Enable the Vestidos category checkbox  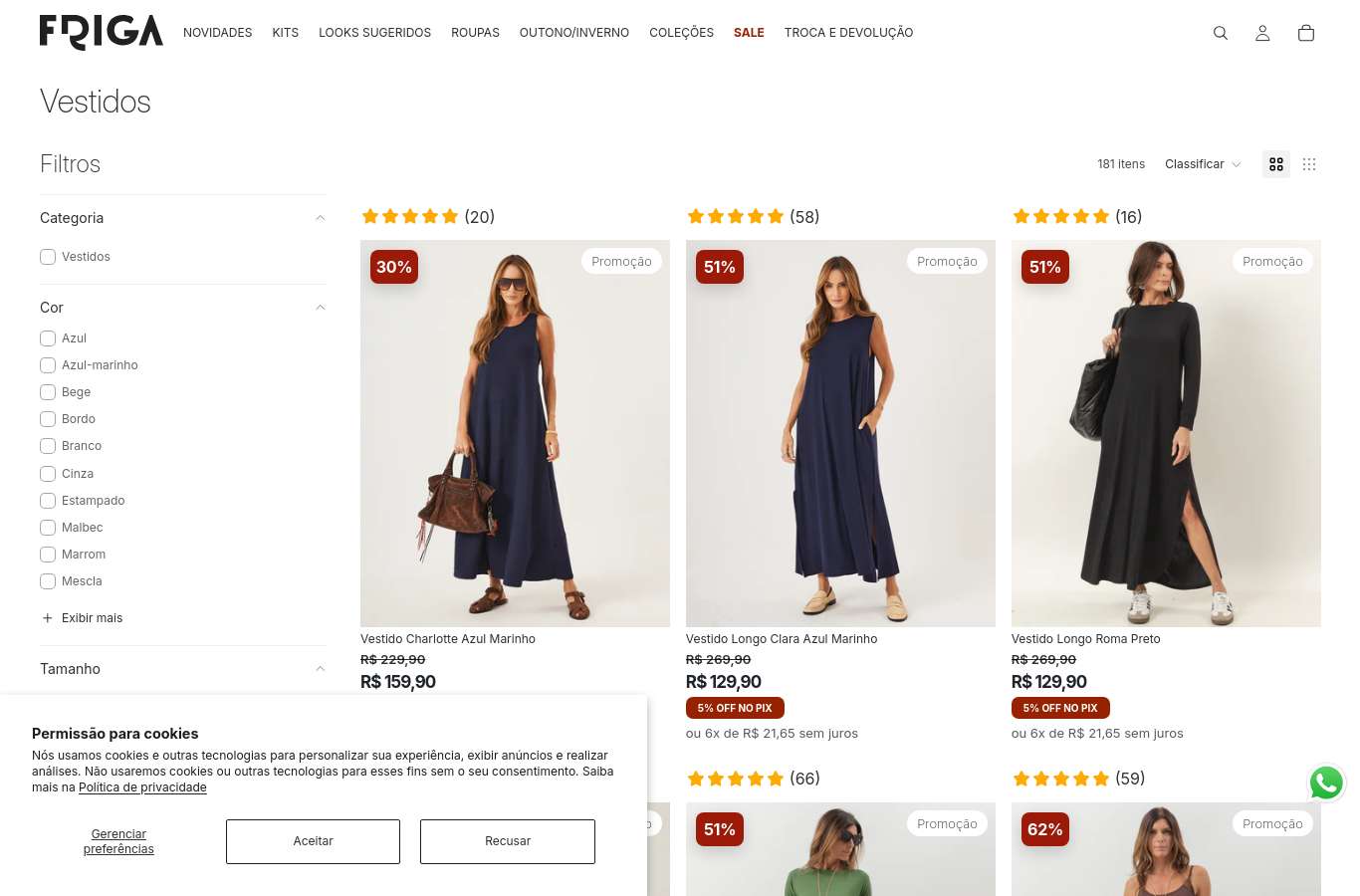coord(48,257)
